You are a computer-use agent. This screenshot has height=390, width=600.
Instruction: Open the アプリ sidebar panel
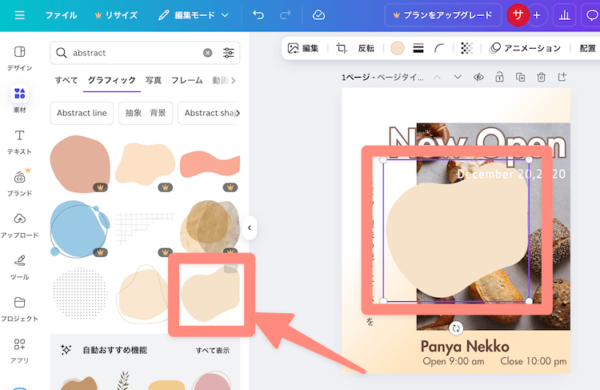[20, 351]
